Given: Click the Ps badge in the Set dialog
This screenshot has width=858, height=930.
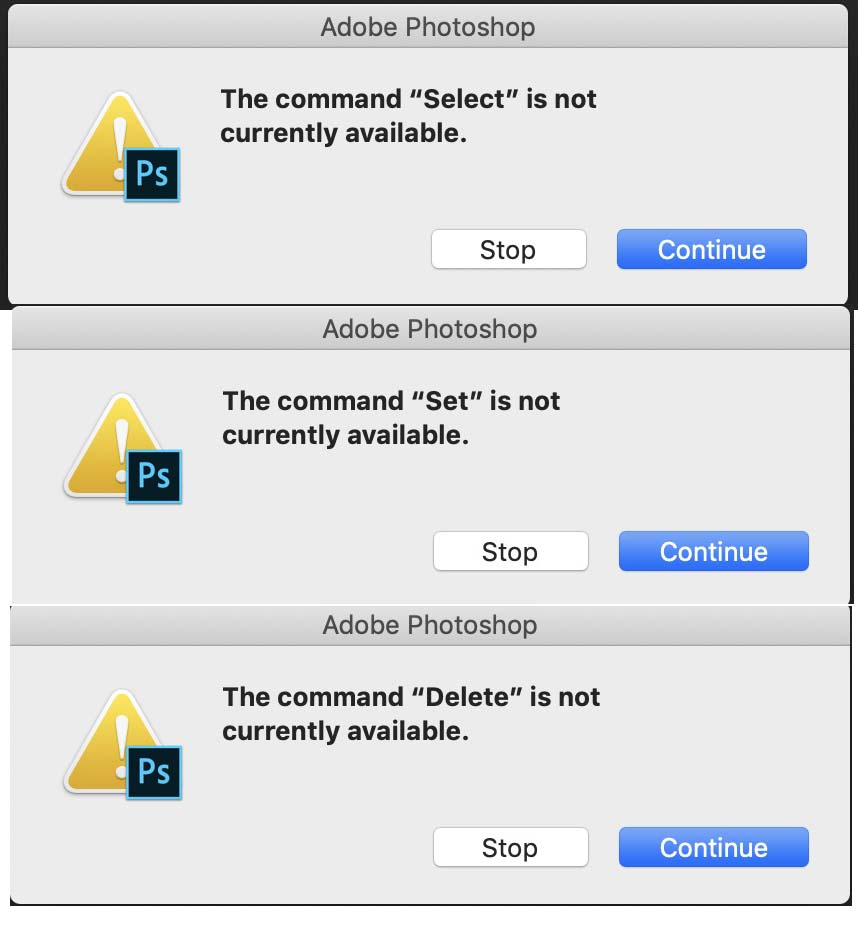Looking at the screenshot, I should pyautogui.click(x=154, y=476).
